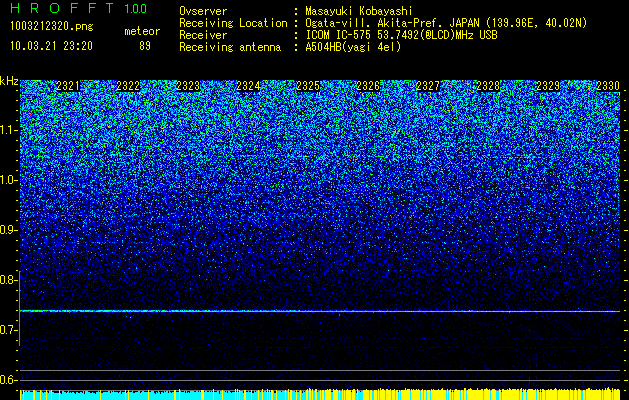
Task: Click the 2322 time marker
Action: point(128,86)
